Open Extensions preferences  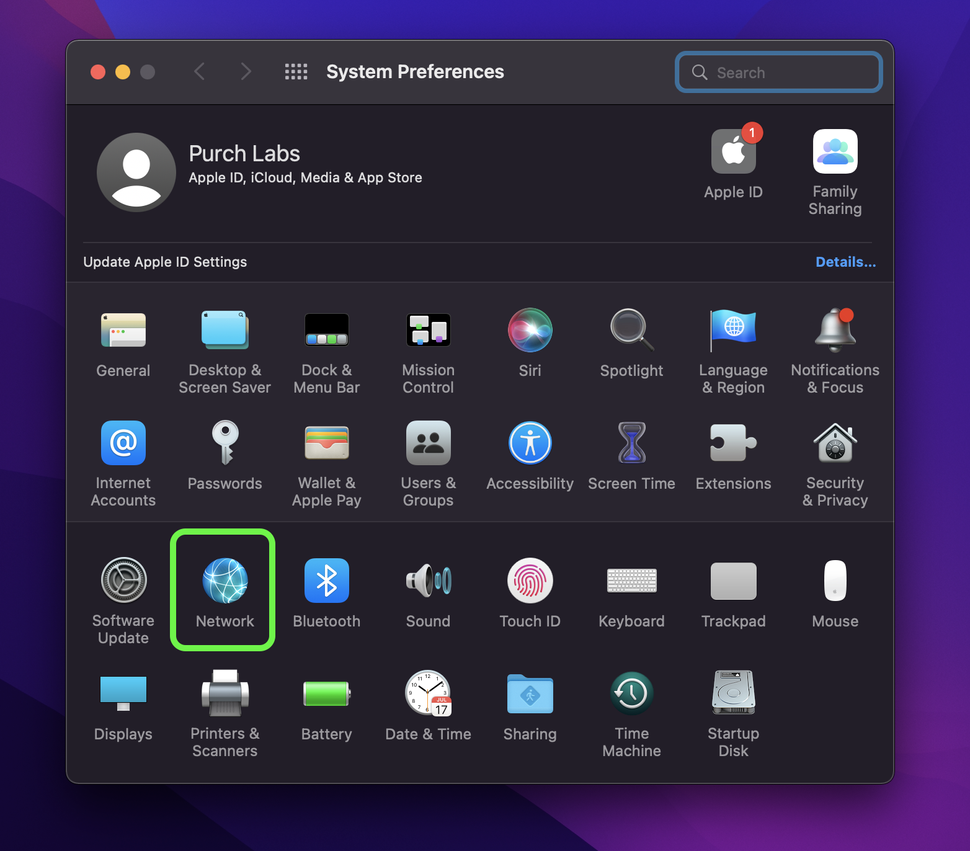pos(733,457)
